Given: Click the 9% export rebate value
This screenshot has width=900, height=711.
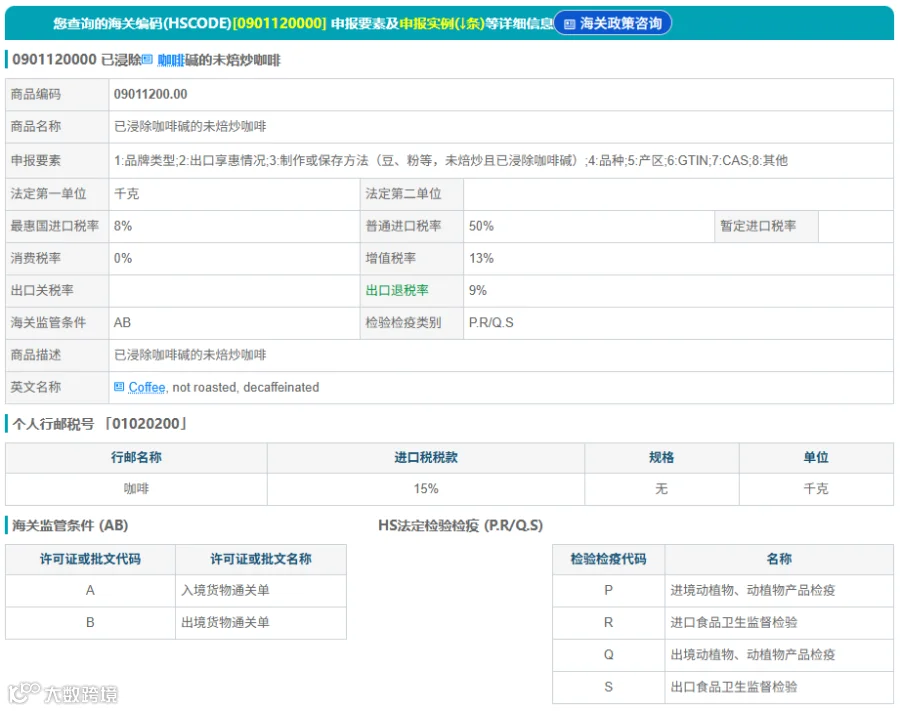Looking at the screenshot, I should point(478,290).
